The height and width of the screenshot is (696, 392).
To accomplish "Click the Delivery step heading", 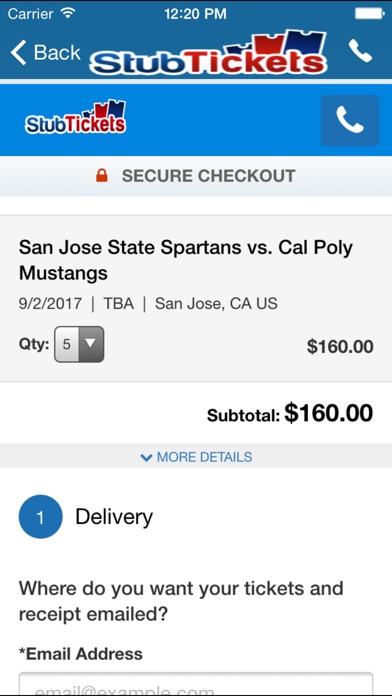I will [x=114, y=517].
